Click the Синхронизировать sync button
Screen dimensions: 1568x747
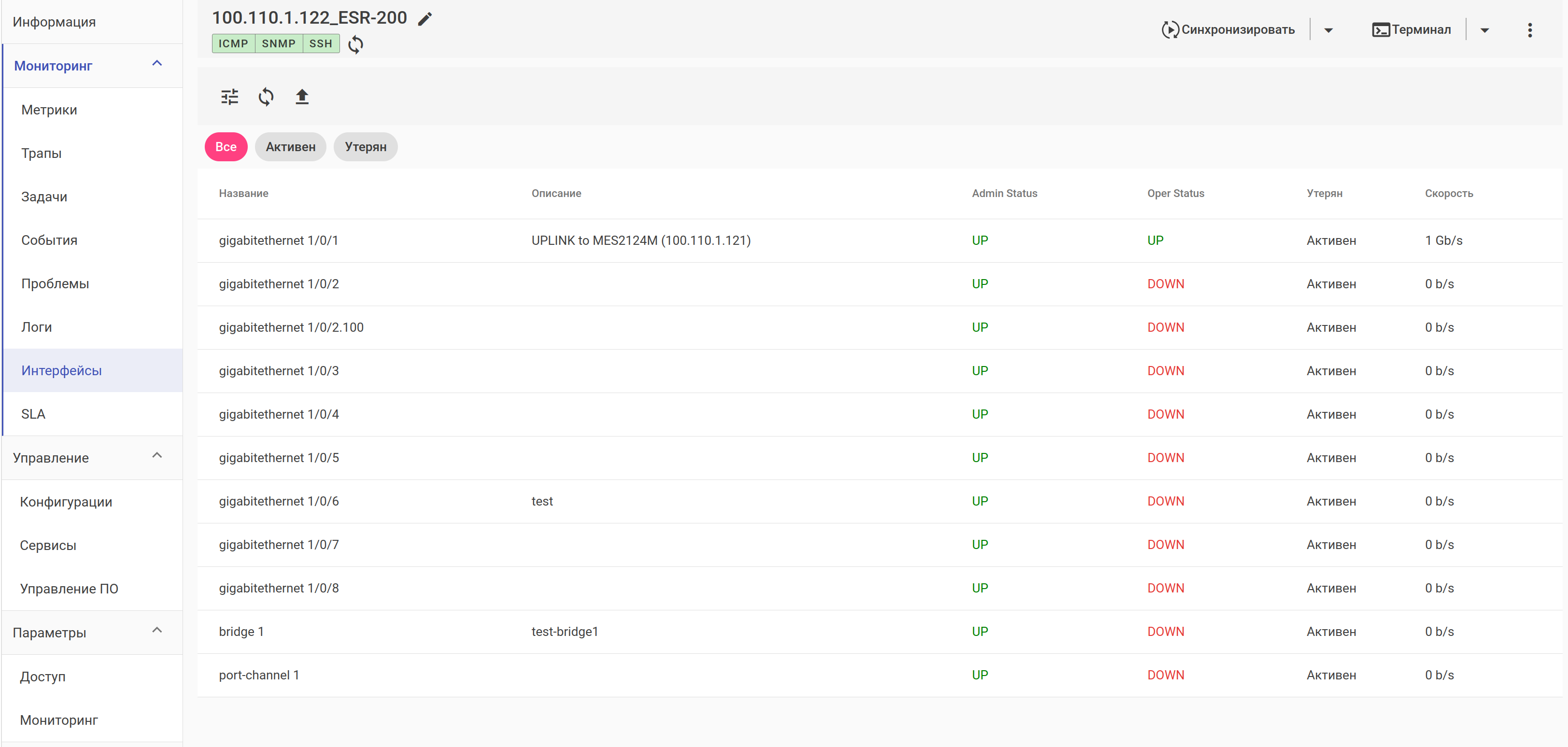[1229, 30]
